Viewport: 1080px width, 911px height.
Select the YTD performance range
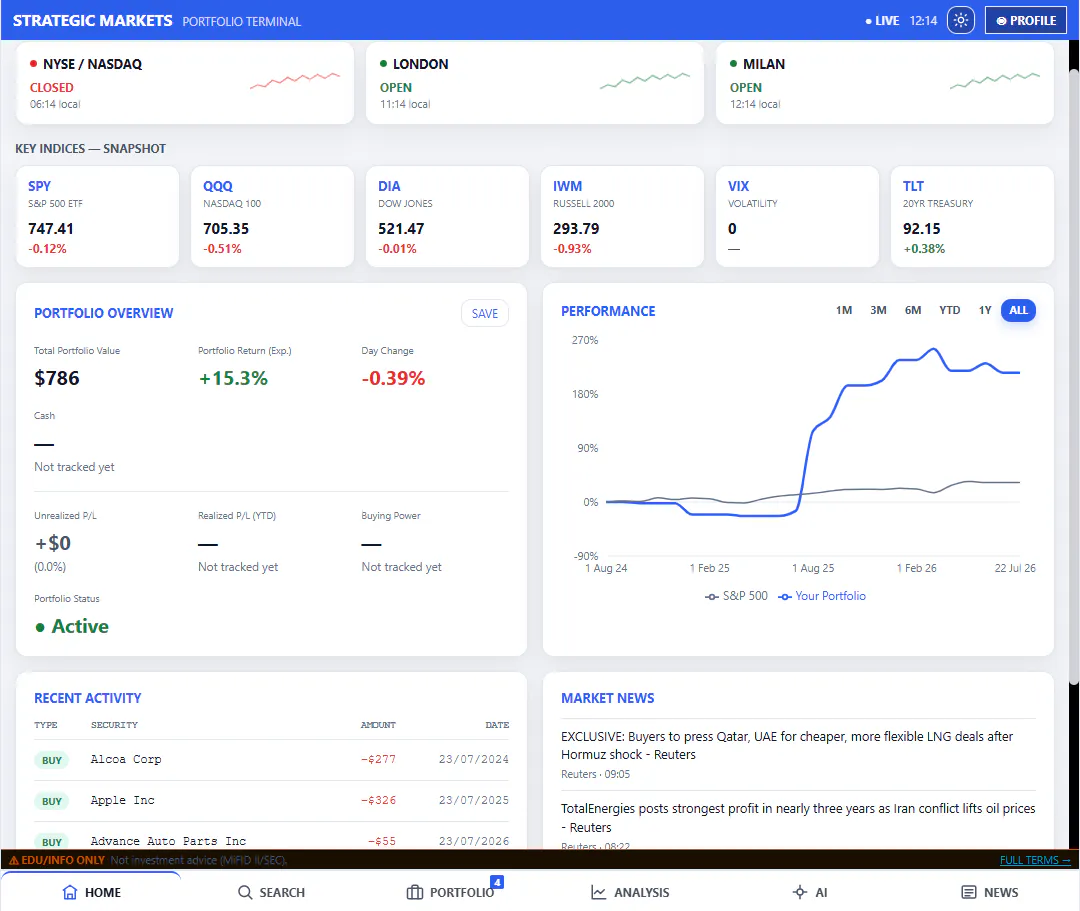pyautogui.click(x=949, y=311)
